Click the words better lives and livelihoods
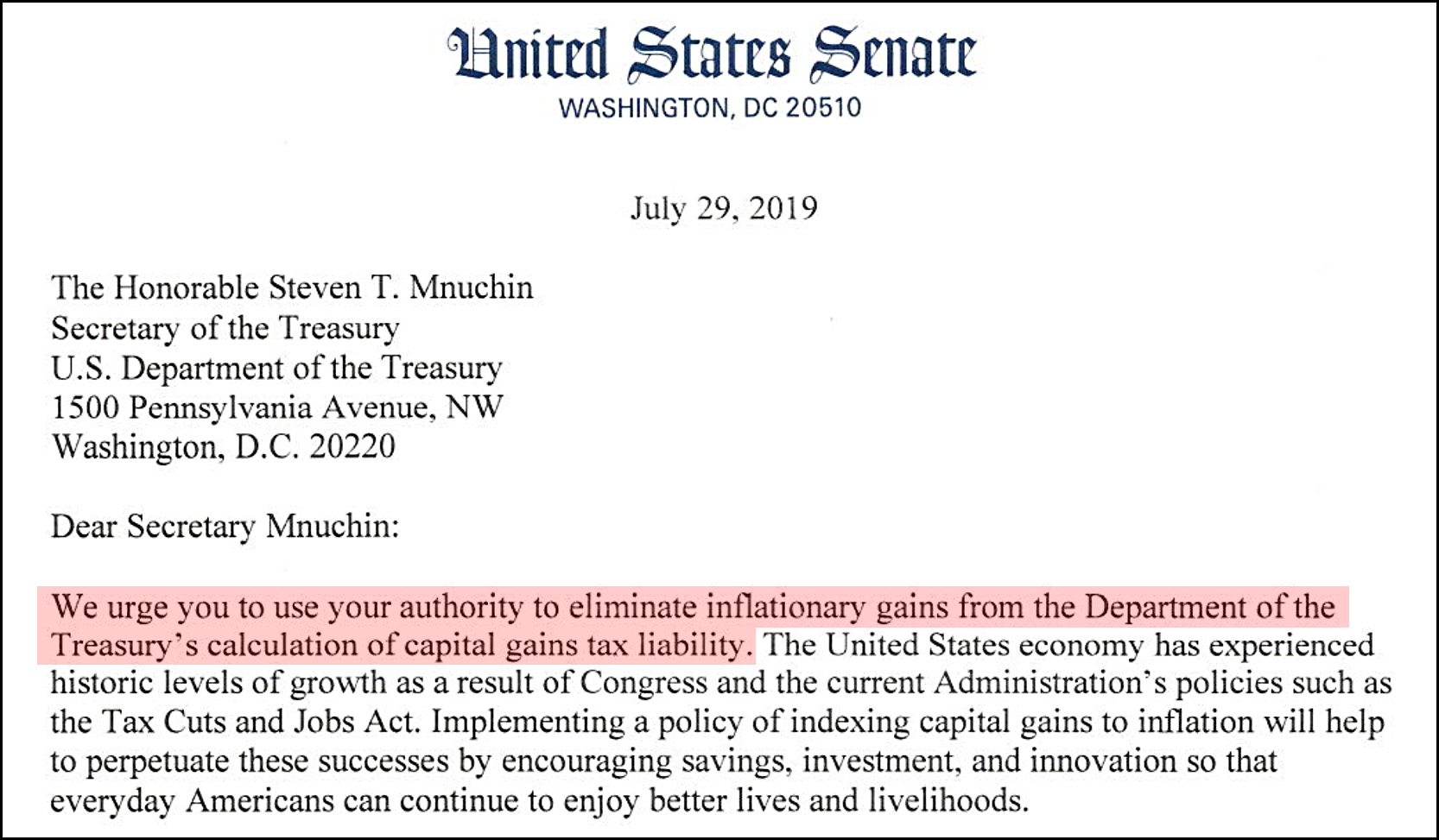The height and width of the screenshot is (840, 1439). [839, 801]
